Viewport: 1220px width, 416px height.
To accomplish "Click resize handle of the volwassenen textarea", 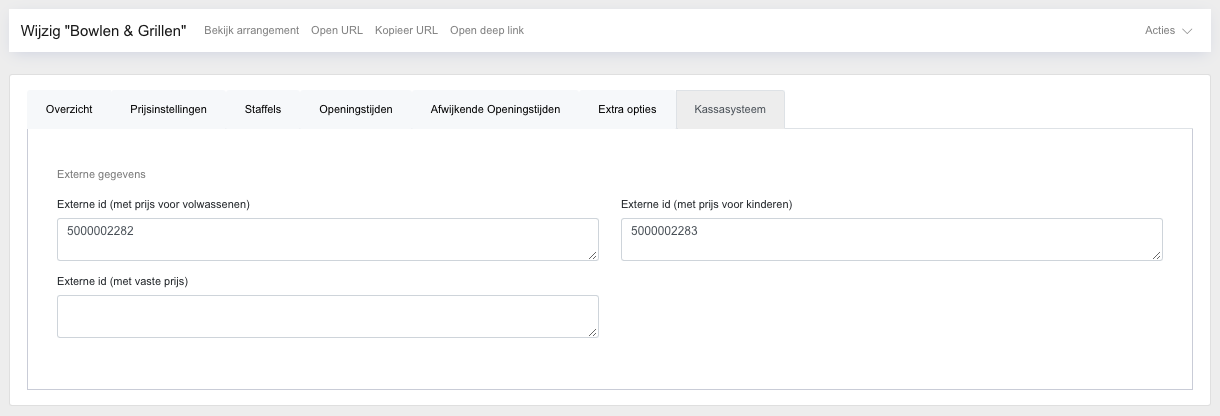I will (593, 255).
